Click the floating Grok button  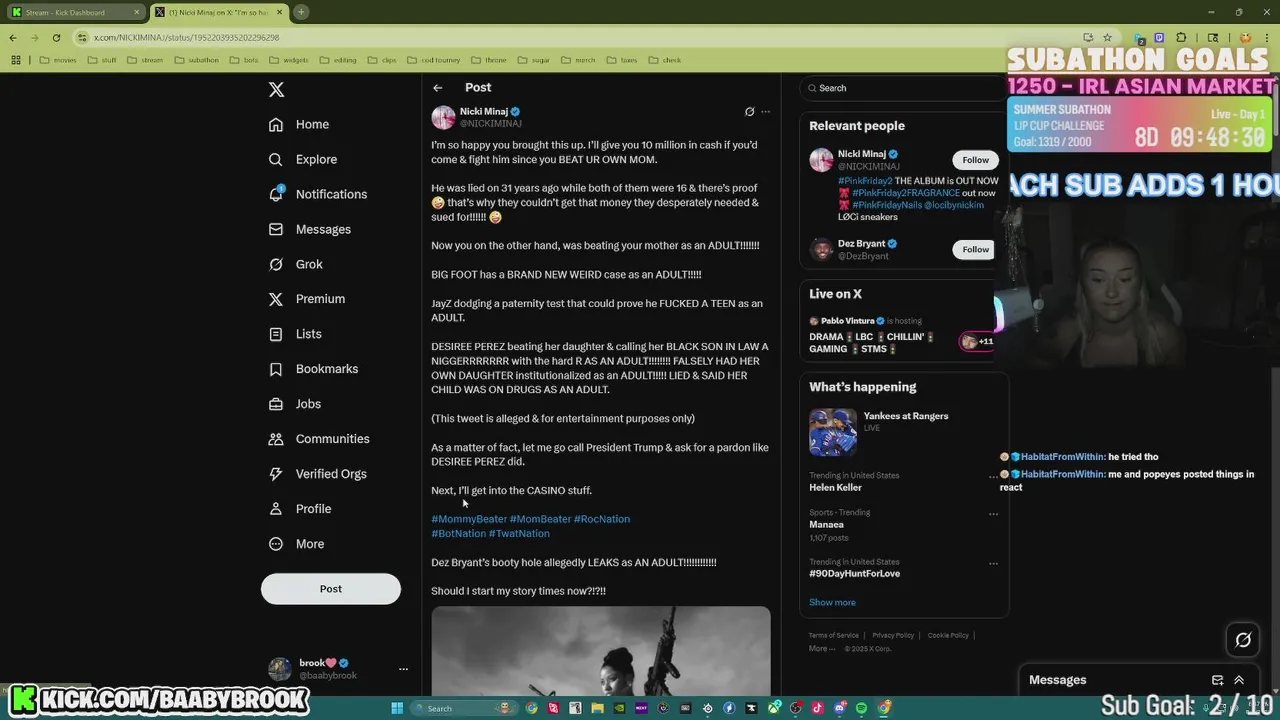click(x=1243, y=640)
